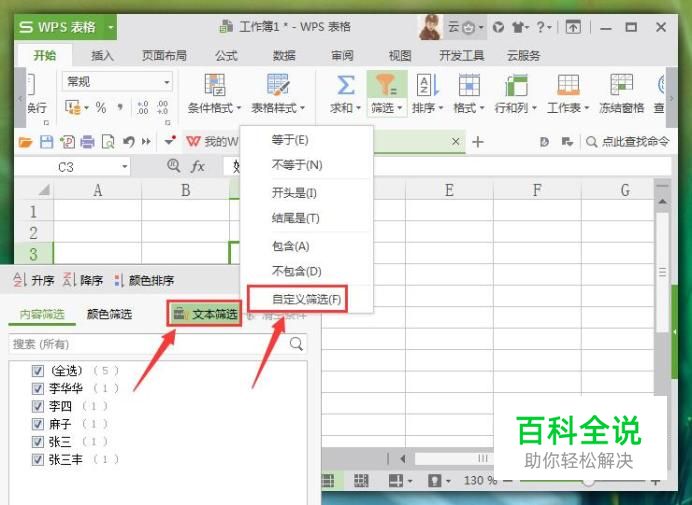Click the zoom slider handle
The image size is (692, 505).
pyautogui.click(x=588, y=481)
